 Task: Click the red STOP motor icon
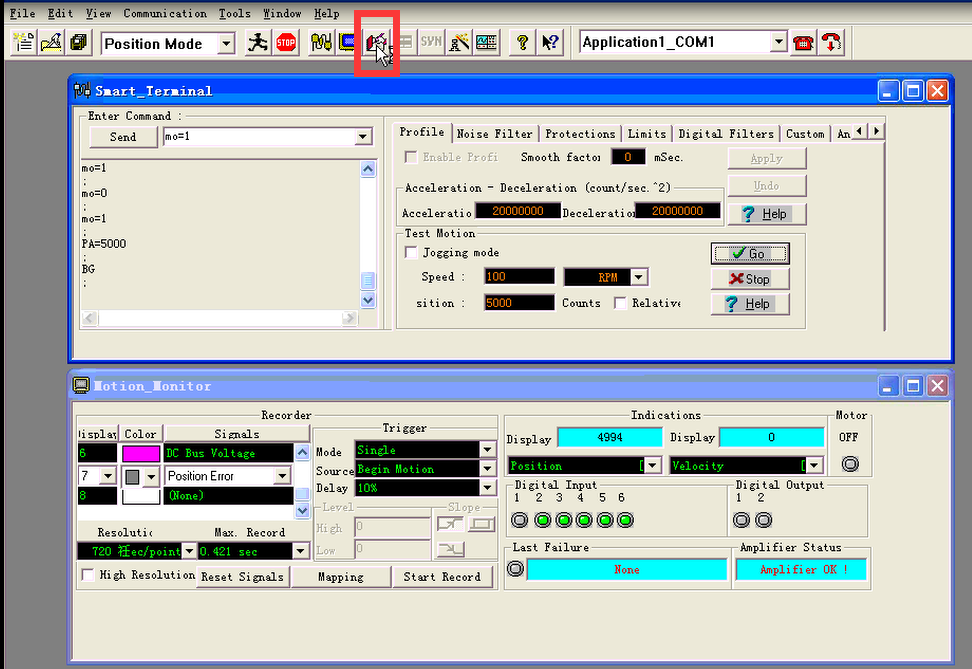[x=286, y=42]
